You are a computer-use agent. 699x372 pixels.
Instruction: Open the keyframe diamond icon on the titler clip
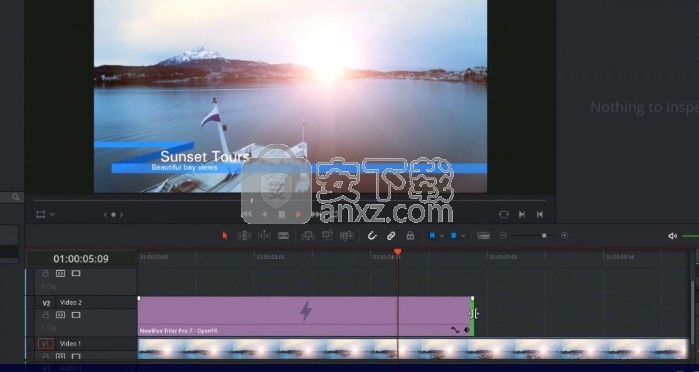point(467,330)
